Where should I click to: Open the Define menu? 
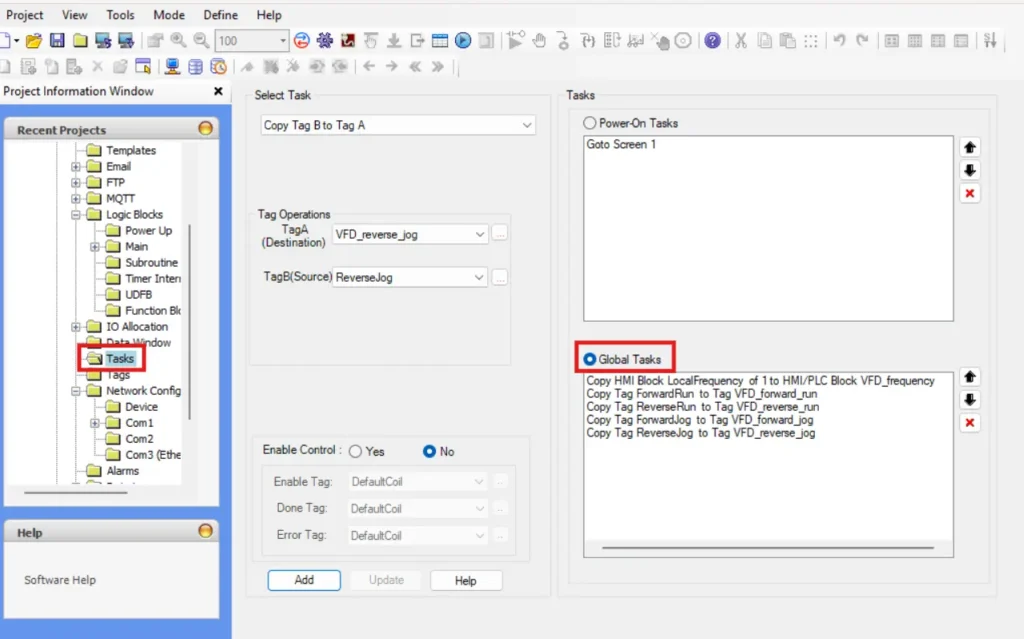[220, 14]
